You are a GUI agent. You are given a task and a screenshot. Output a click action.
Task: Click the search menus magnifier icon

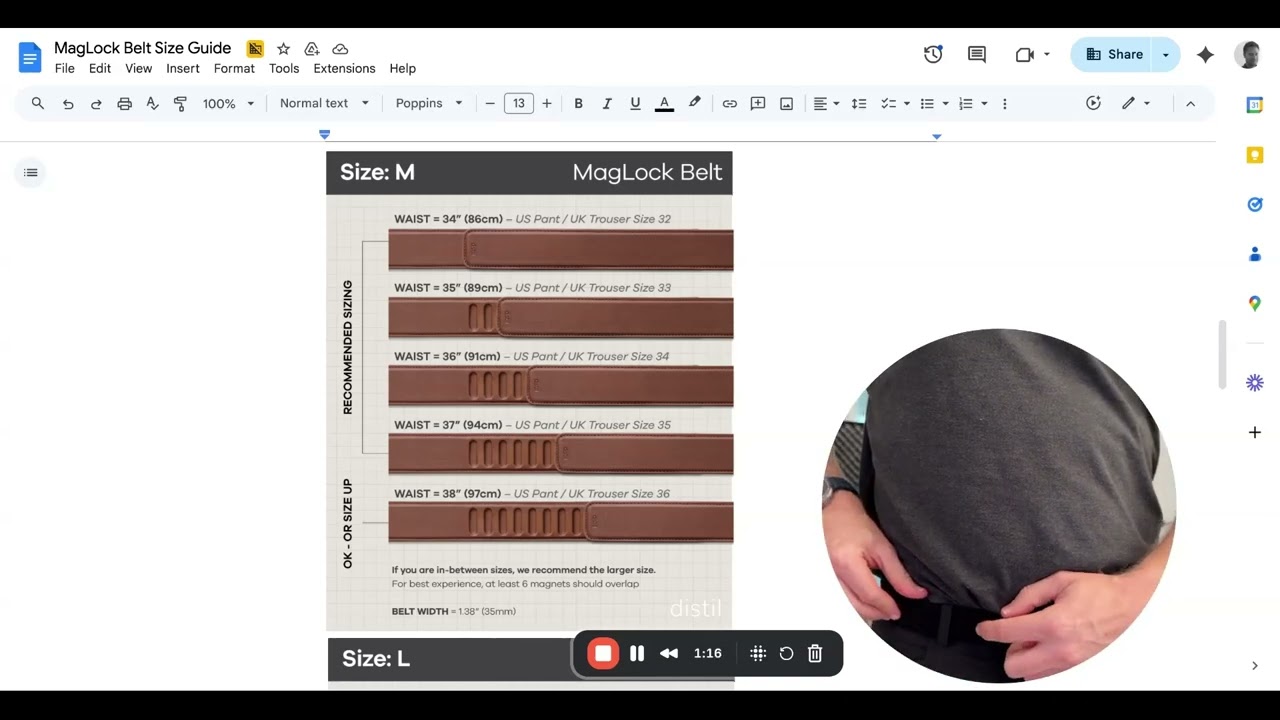pyautogui.click(x=38, y=103)
